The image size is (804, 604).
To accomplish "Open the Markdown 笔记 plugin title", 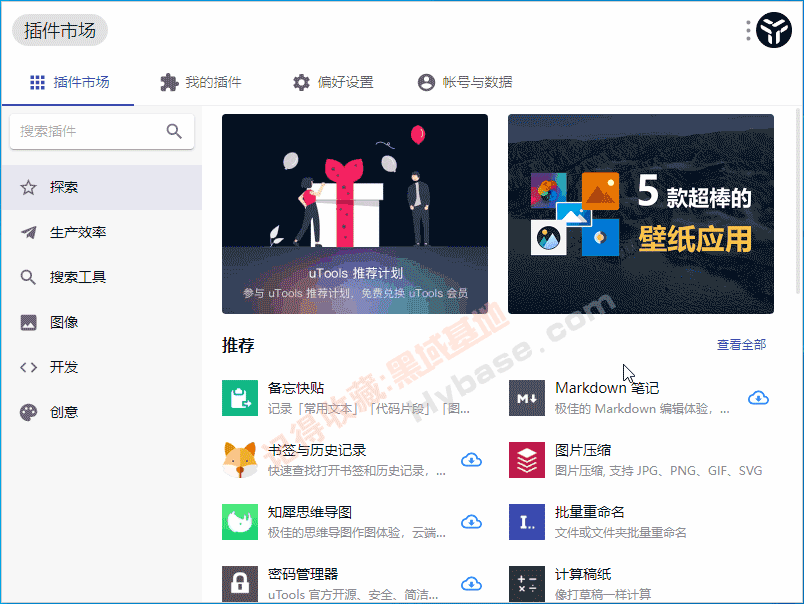I will (607, 388).
